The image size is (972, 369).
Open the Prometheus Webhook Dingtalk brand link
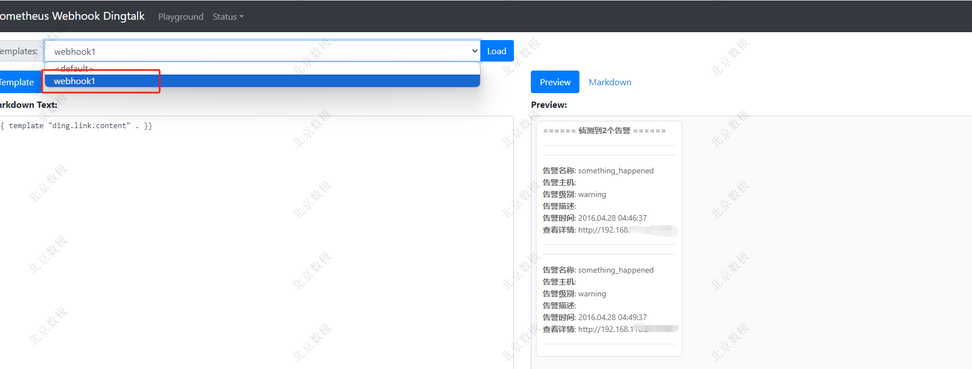click(x=71, y=16)
